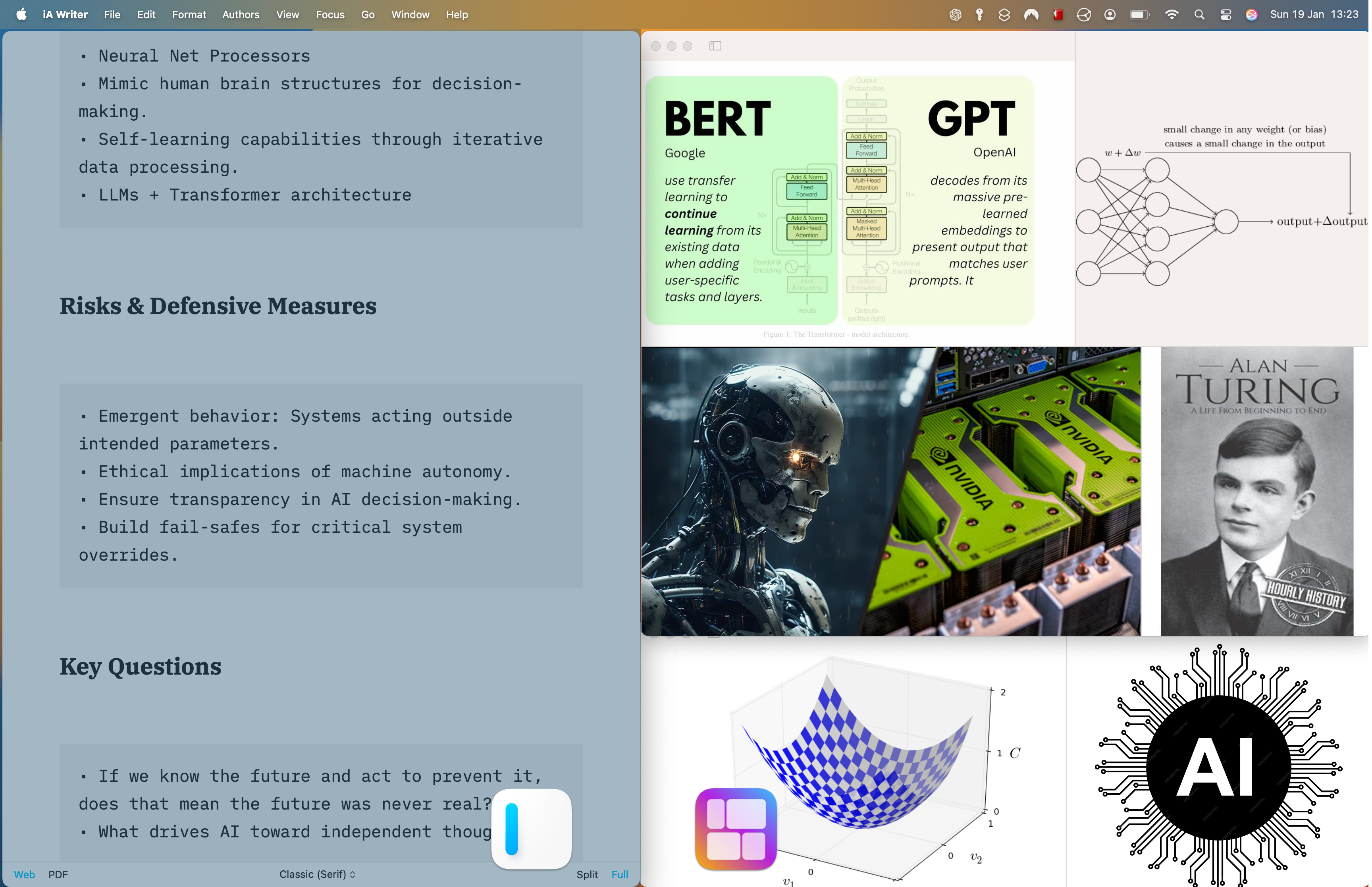Click the red book menu bar icon
Screen dimensions: 1372x887
pos(1058,14)
